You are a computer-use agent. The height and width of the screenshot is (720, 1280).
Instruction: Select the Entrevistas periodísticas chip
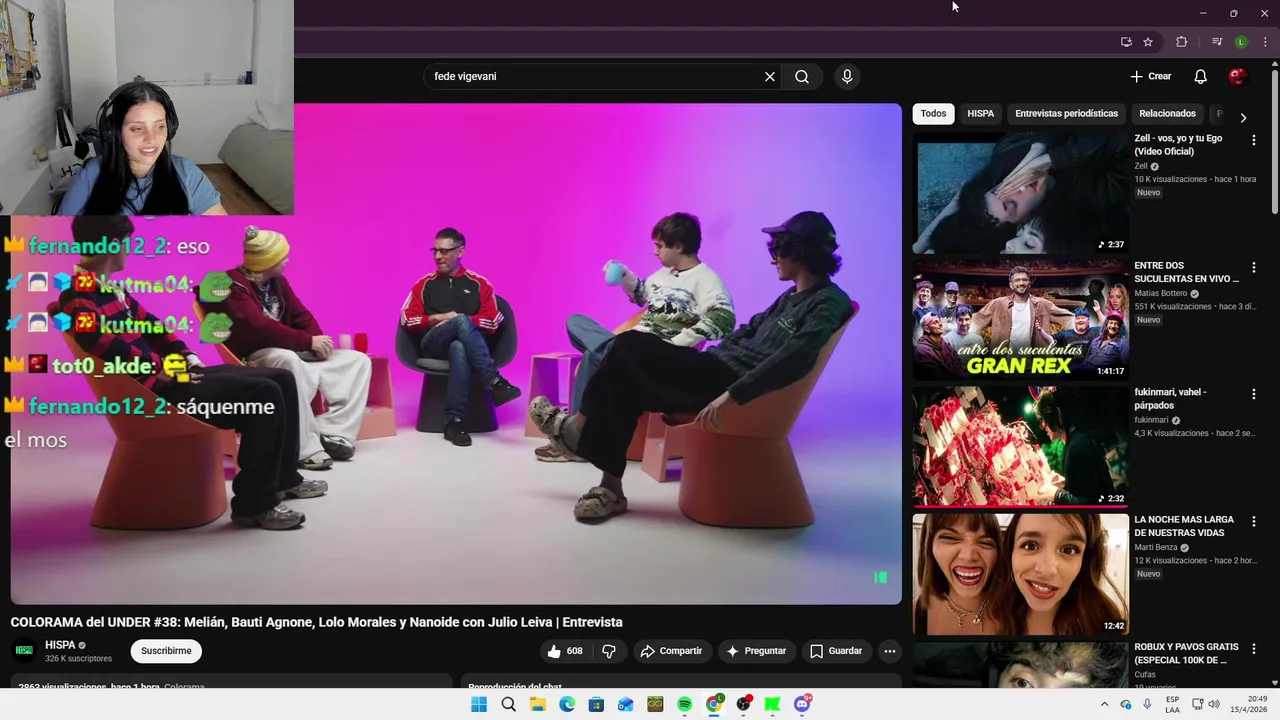[1066, 114]
